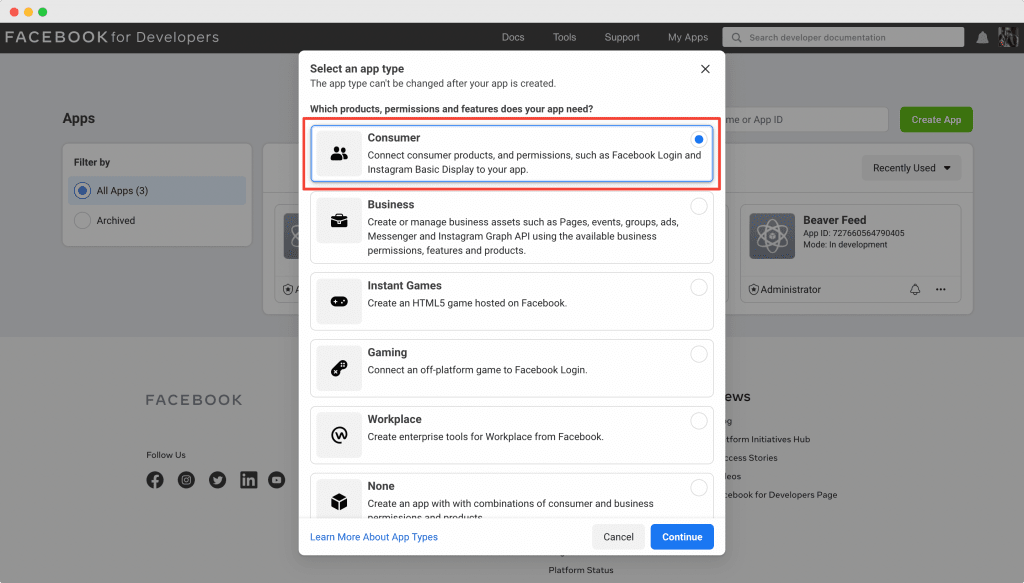Select the Gaming radio button
The width and height of the screenshot is (1024, 583).
tap(699, 354)
